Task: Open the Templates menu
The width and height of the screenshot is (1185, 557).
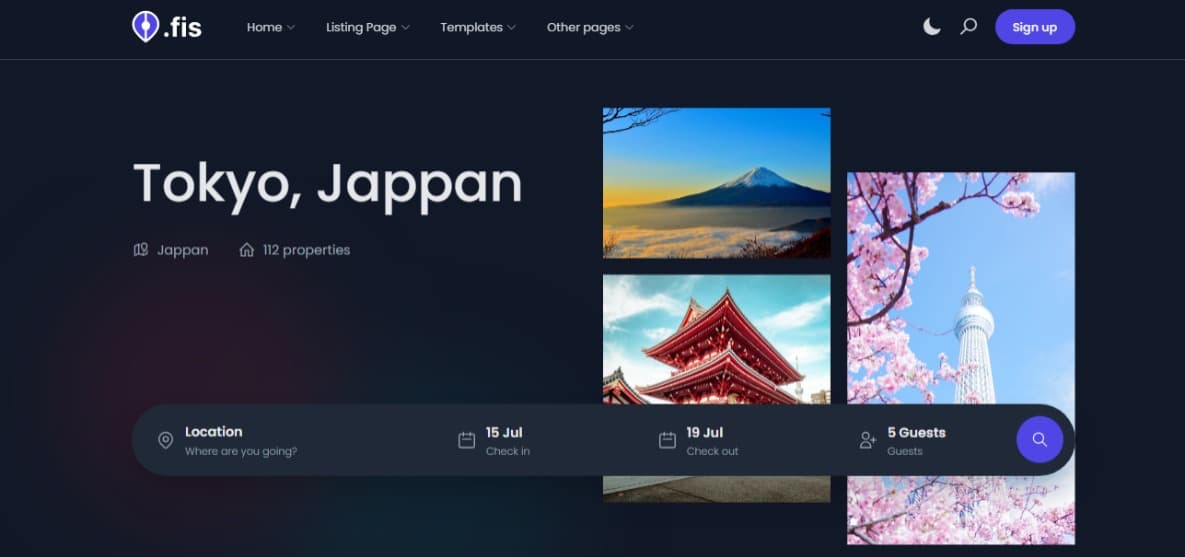Action: click(x=478, y=27)
